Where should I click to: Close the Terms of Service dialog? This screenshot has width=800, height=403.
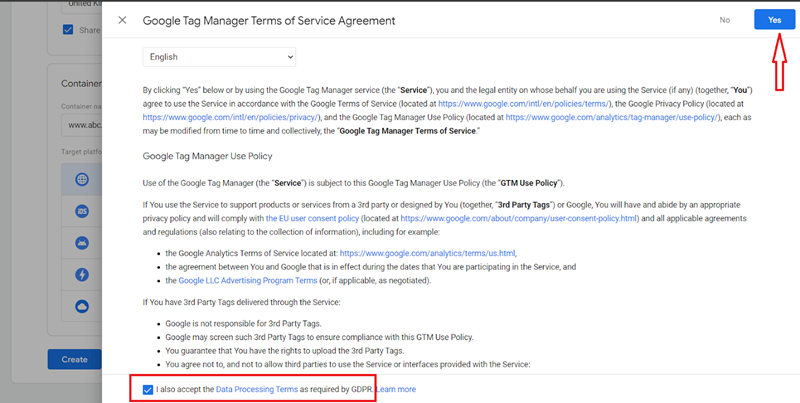pos(122,20)
